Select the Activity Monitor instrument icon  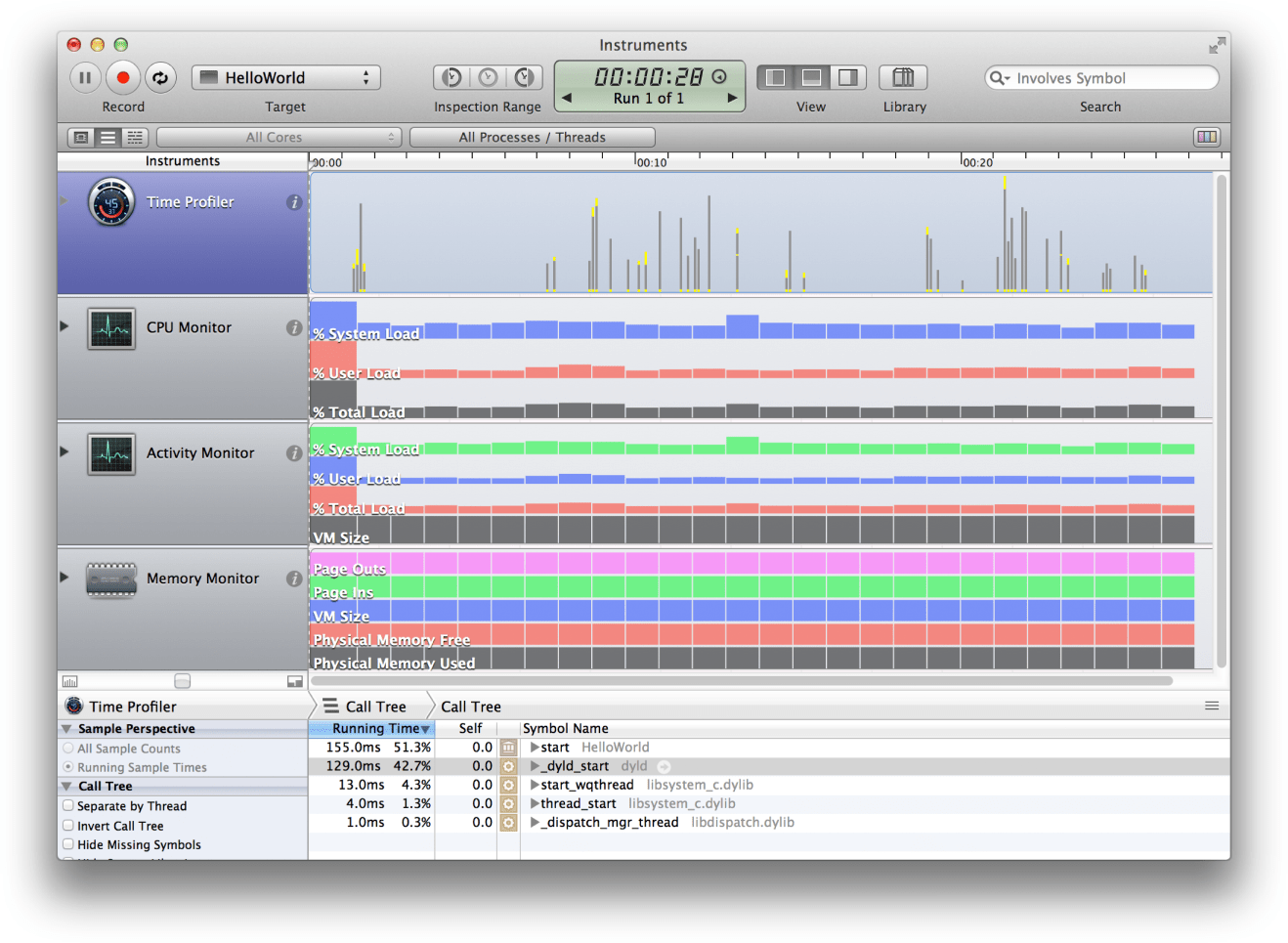110,452
